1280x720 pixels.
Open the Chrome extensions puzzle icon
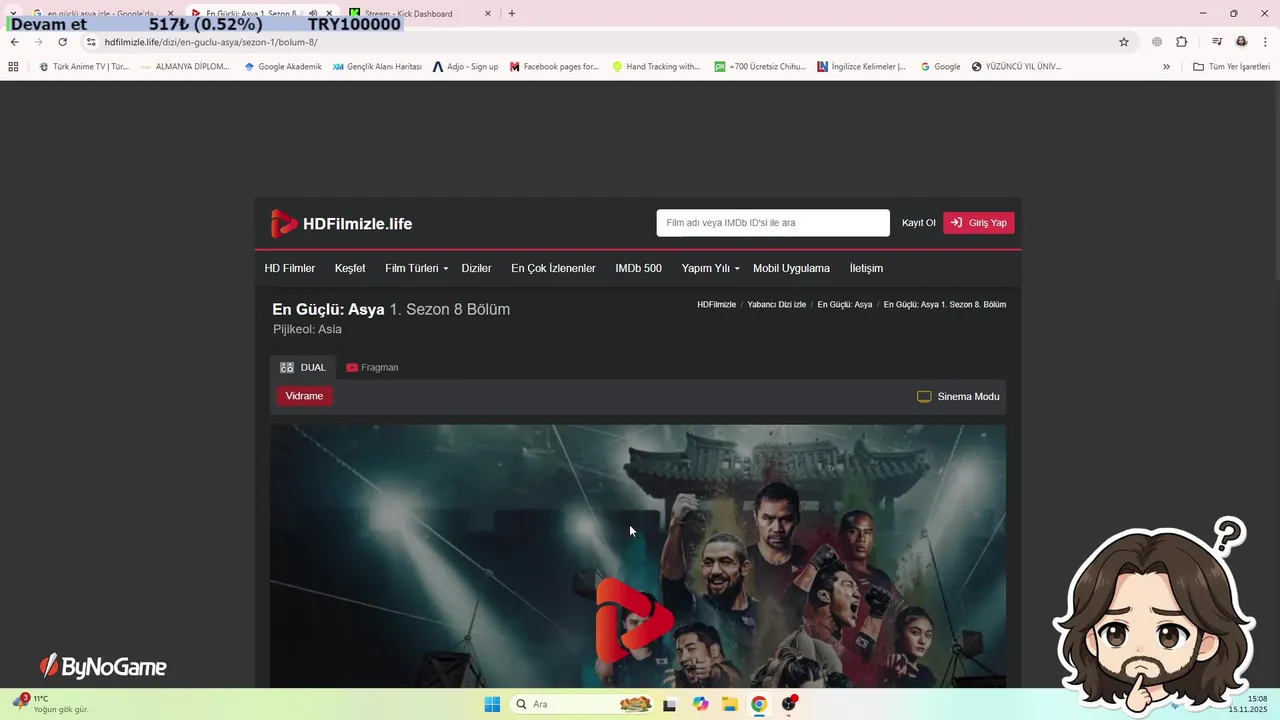click(1182, 42)
